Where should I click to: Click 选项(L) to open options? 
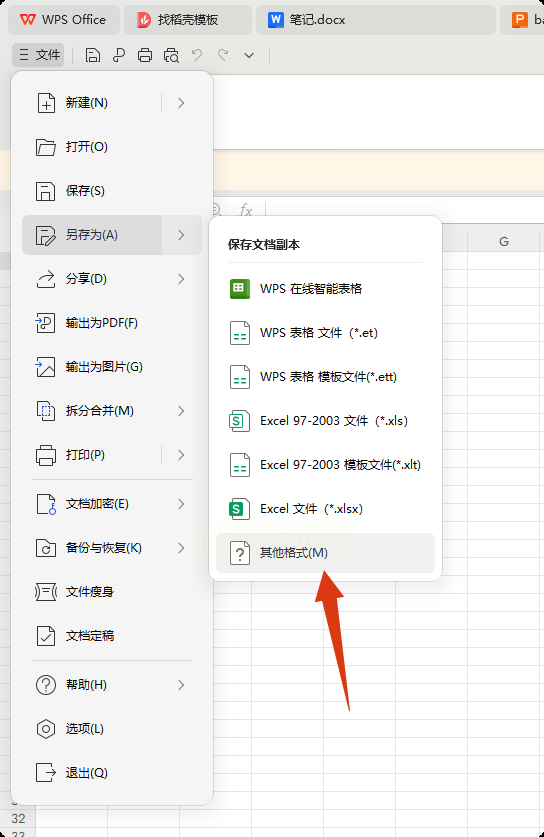112,729
